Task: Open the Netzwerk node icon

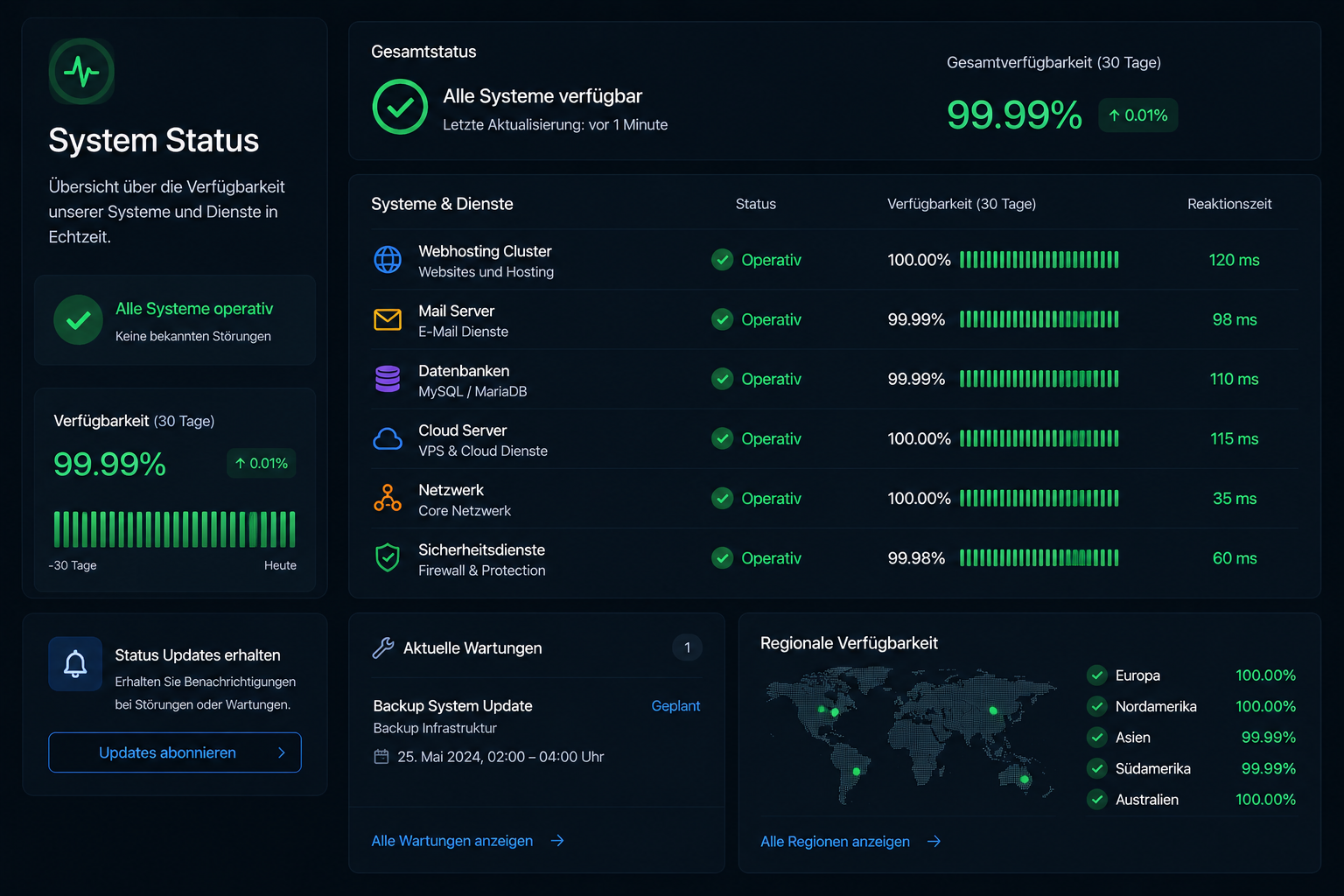Action: 388,498
